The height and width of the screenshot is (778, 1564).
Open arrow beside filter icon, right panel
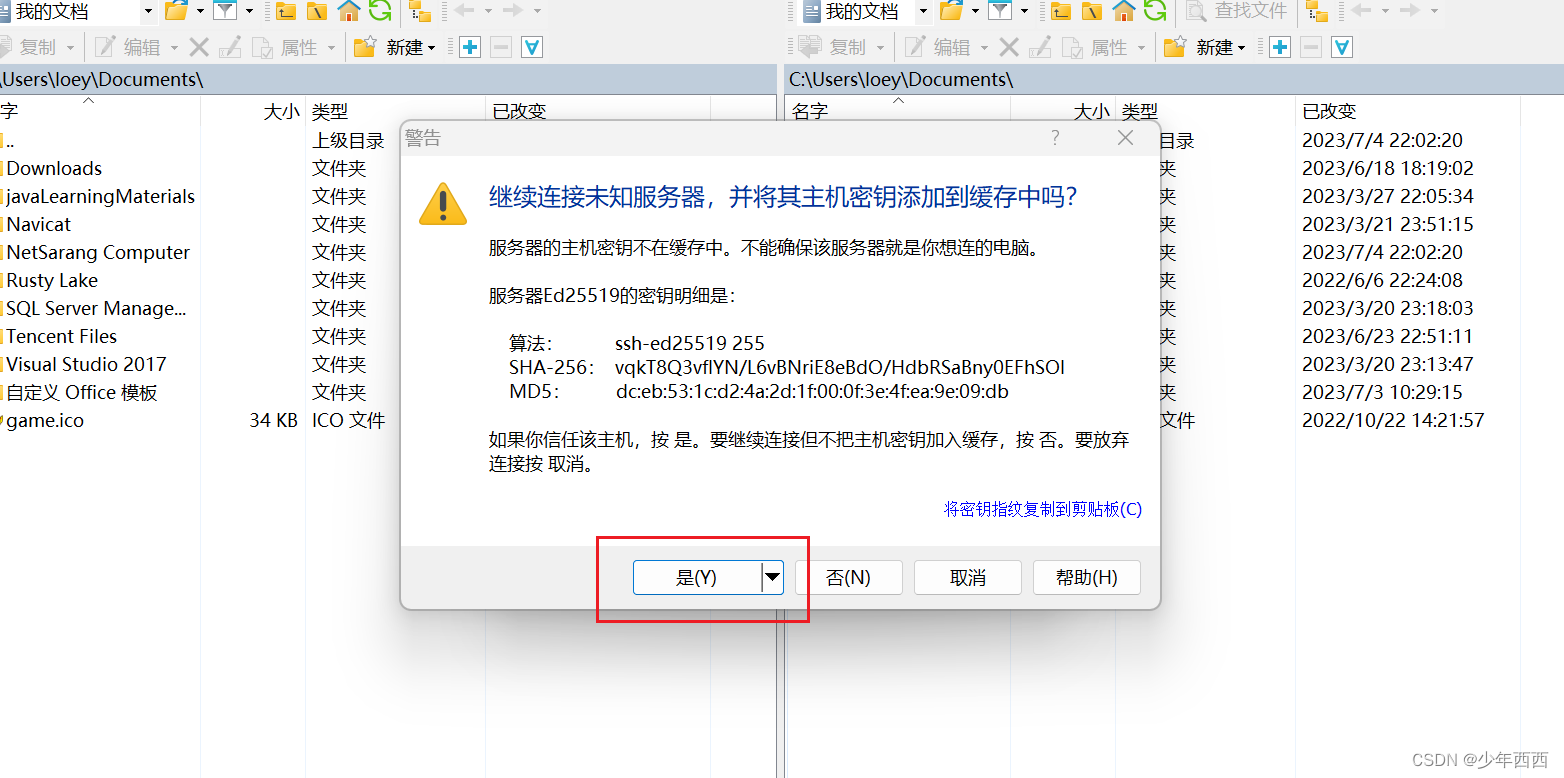point(1023,11)
